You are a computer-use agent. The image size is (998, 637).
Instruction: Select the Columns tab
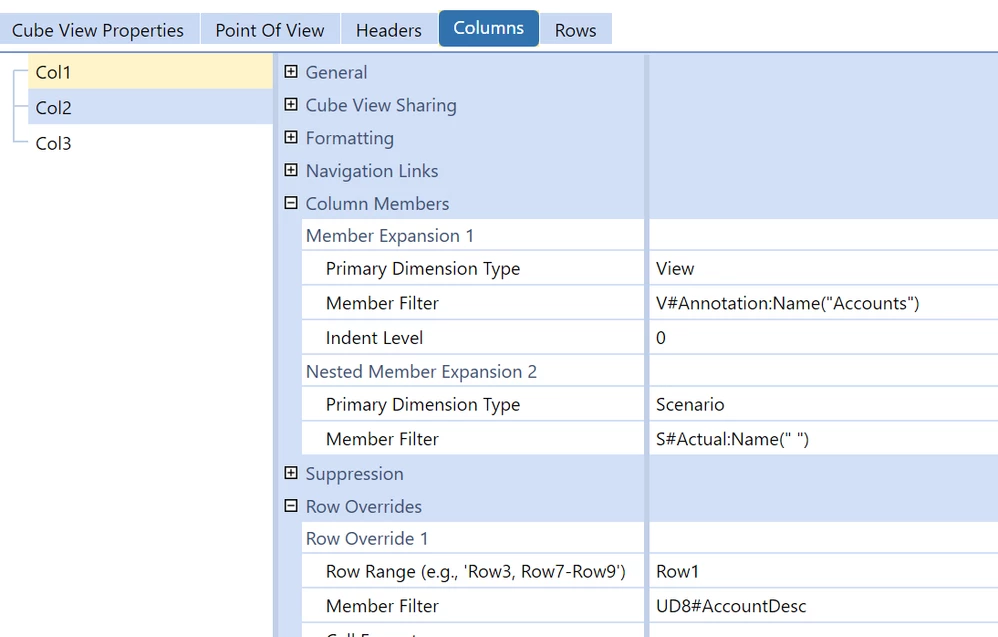(489, 28)
